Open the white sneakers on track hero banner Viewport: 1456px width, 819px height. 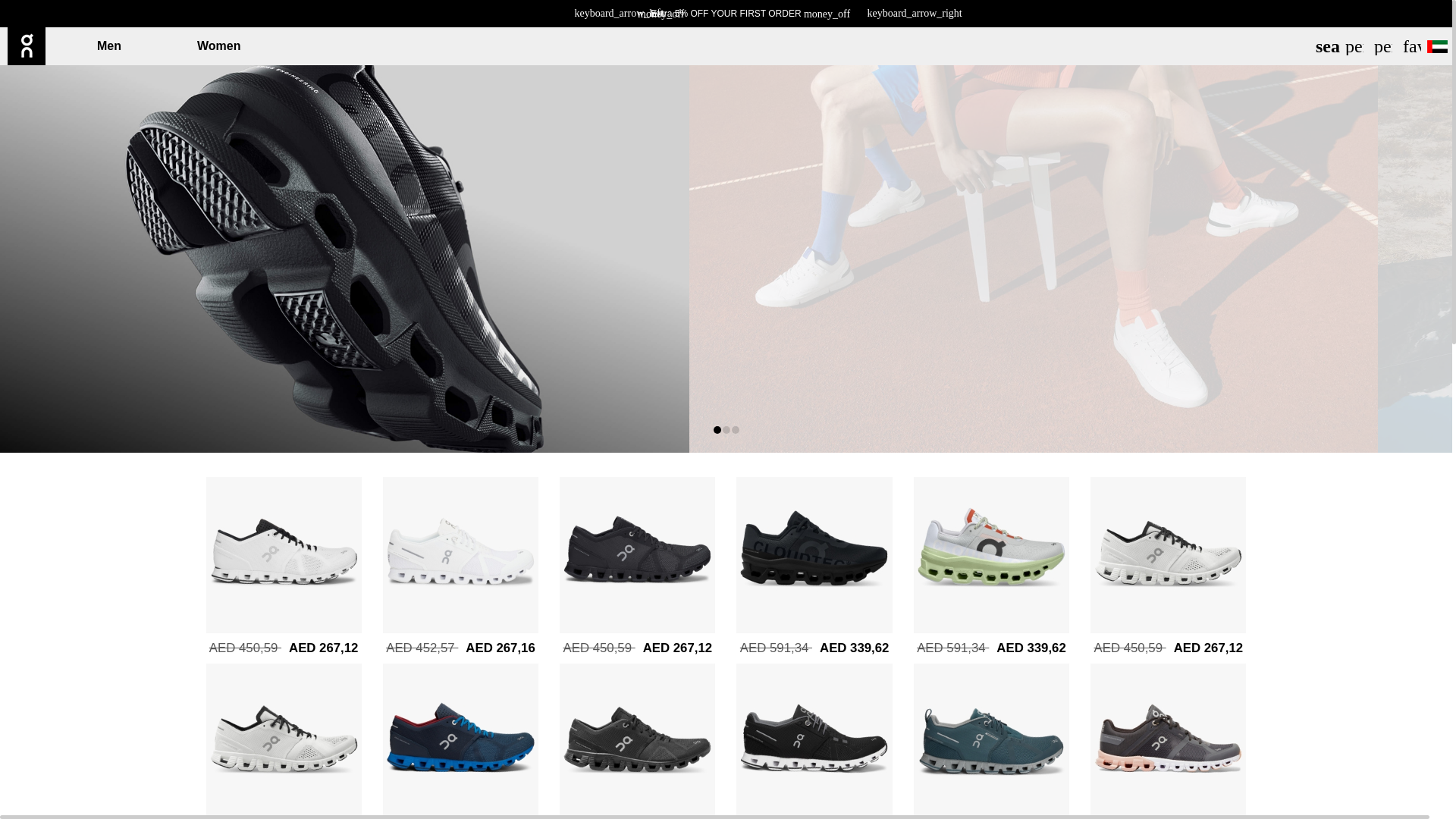pos(1034,259)
